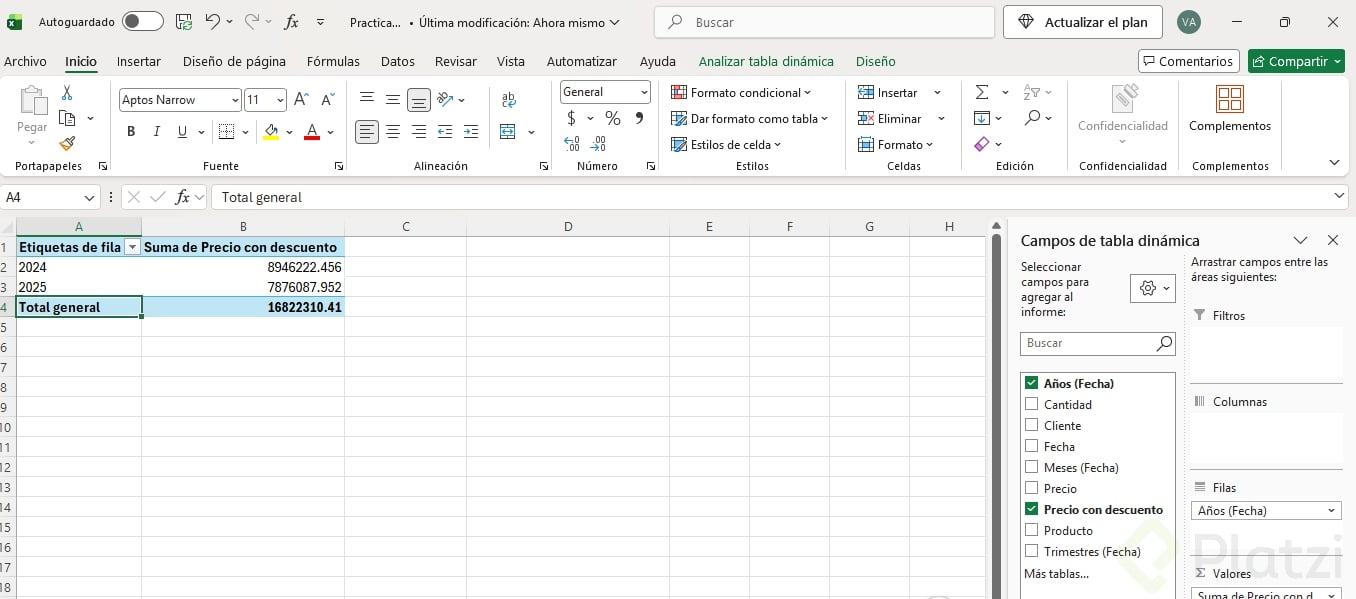Screen dimensions: 1356x599
Task: Select cell B2 value 8946222.456
Action: tap(243, 267)
